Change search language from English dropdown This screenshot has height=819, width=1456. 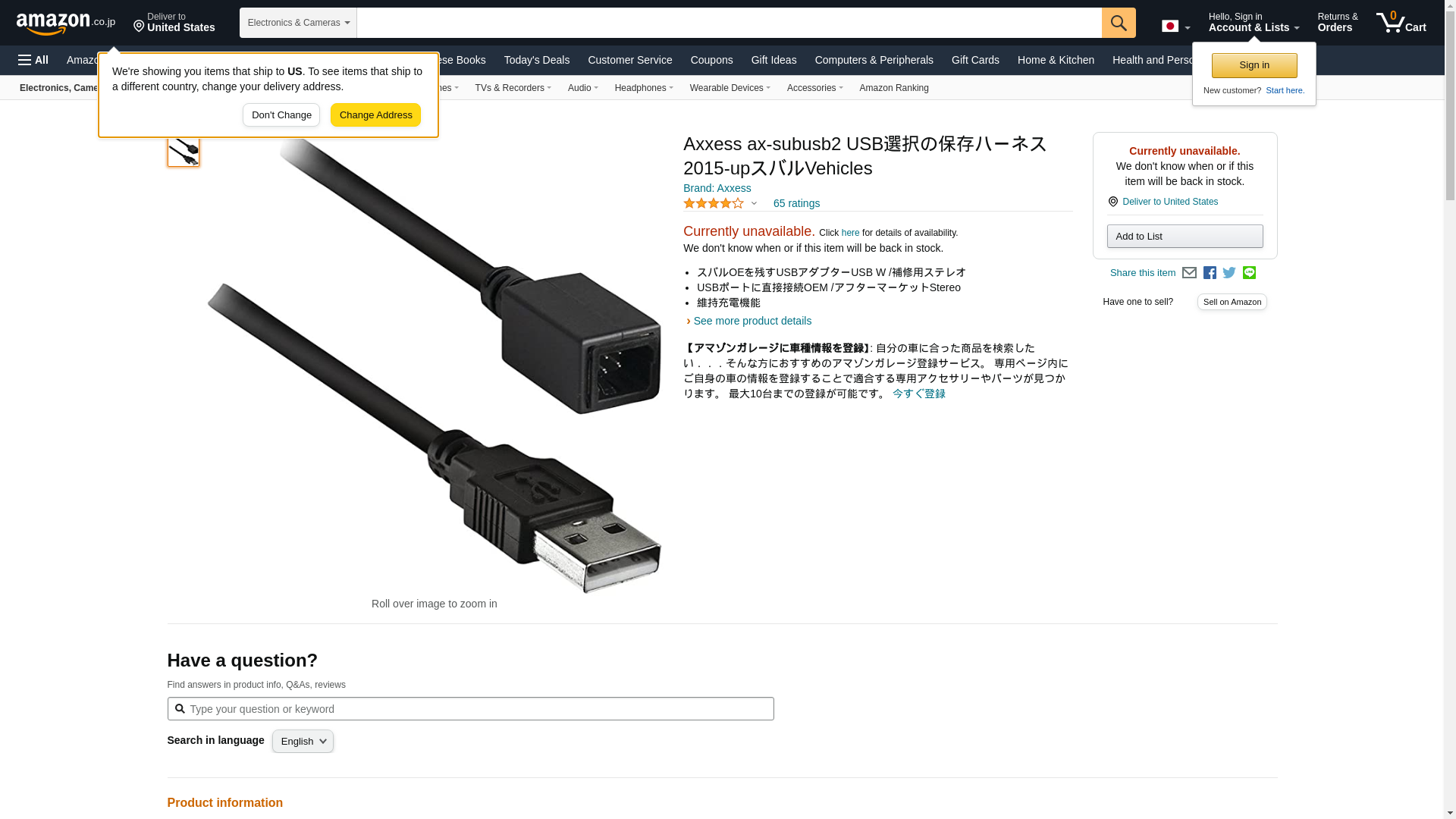[x=303, y=742]
